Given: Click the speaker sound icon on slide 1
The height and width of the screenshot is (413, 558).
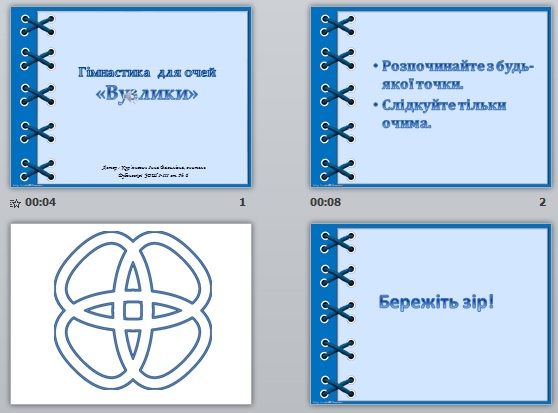Looking at the screenshot, I should click(x=130, y=99).
